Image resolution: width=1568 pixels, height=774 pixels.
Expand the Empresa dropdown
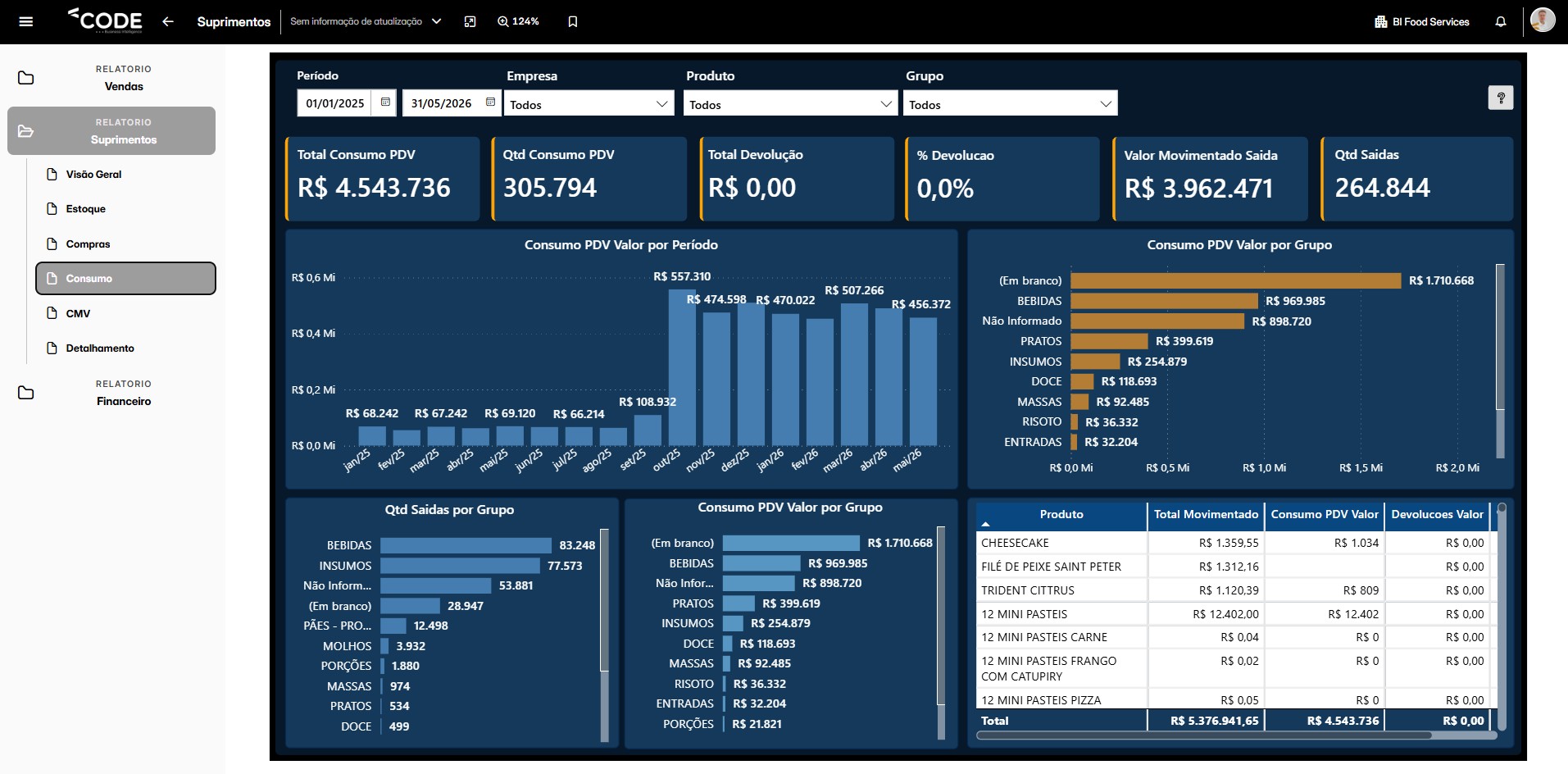[x=589, y=103]
